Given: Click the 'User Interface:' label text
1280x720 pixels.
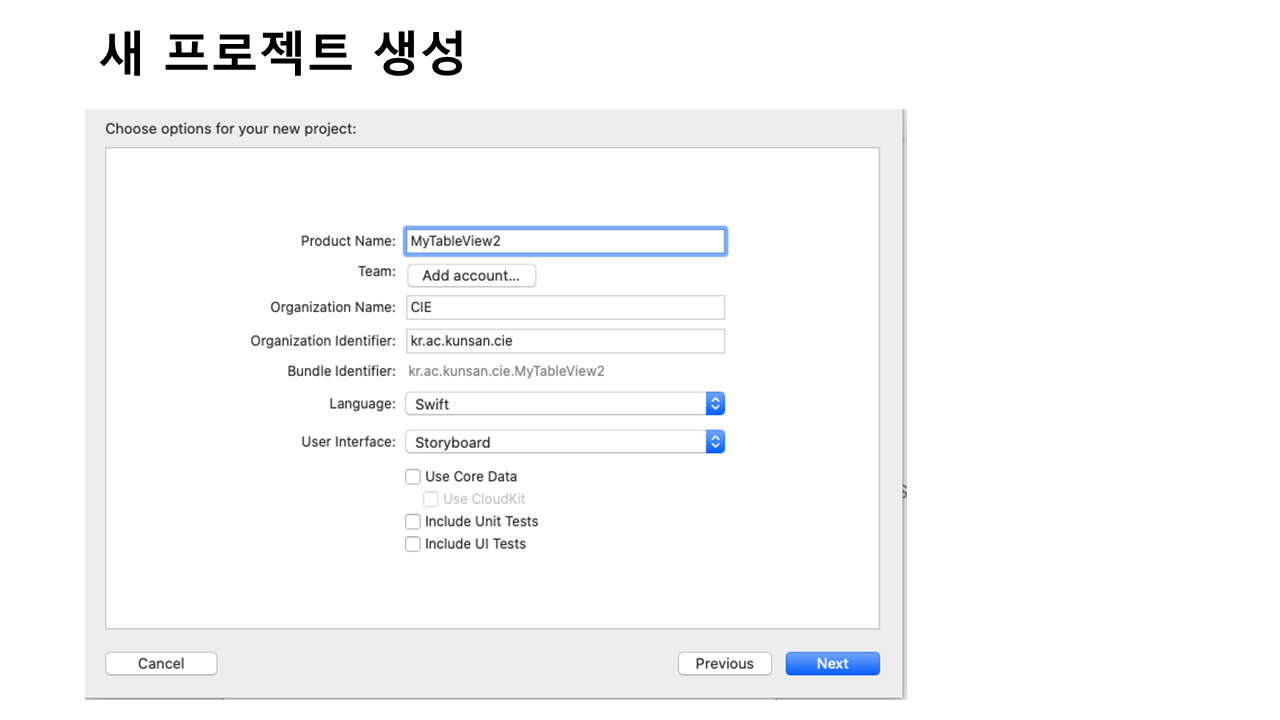Looking at the screenshot, I should [x=348, y=442].
